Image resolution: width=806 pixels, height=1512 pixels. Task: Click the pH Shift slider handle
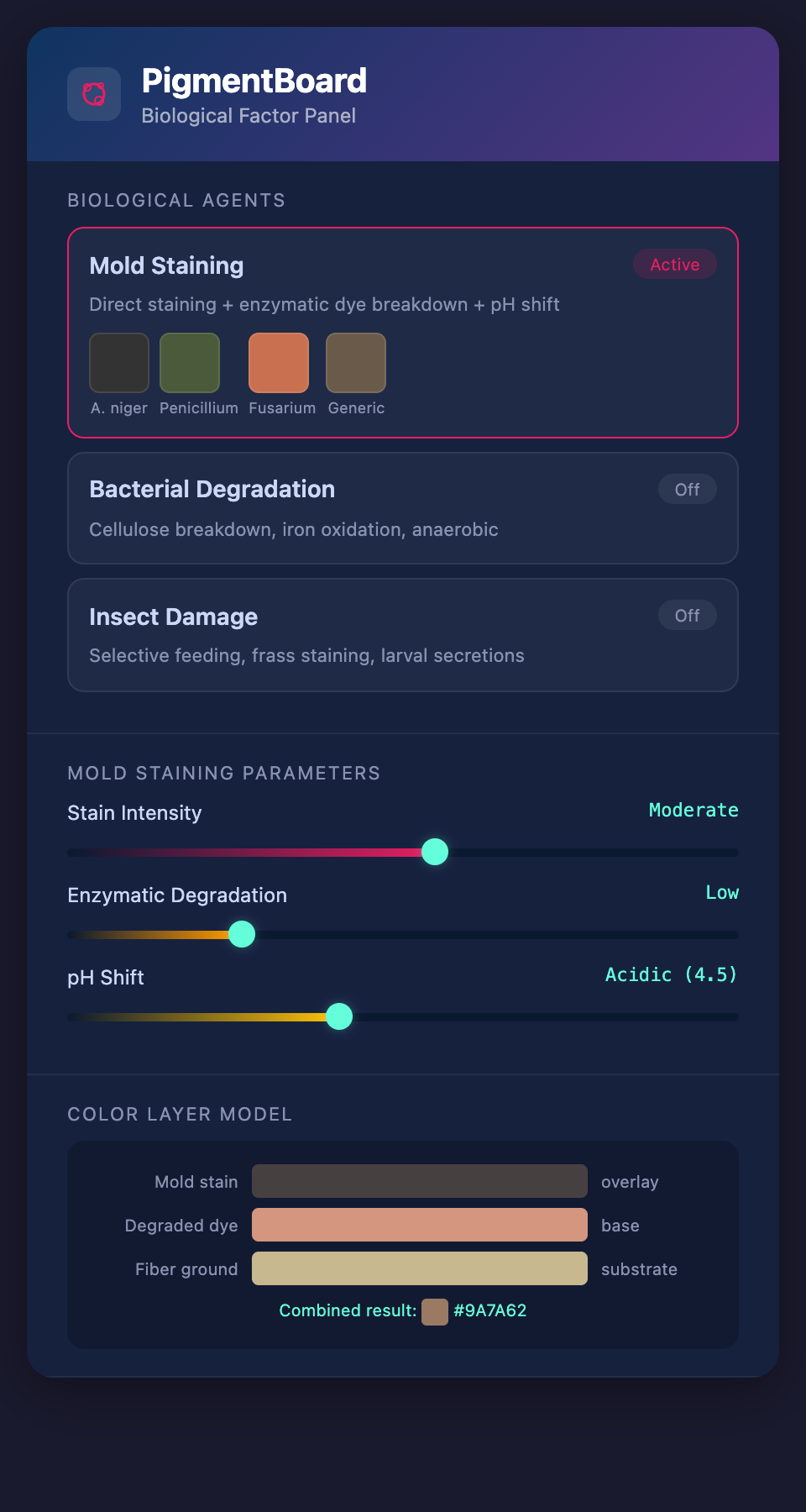click(x=339, y=1016)
